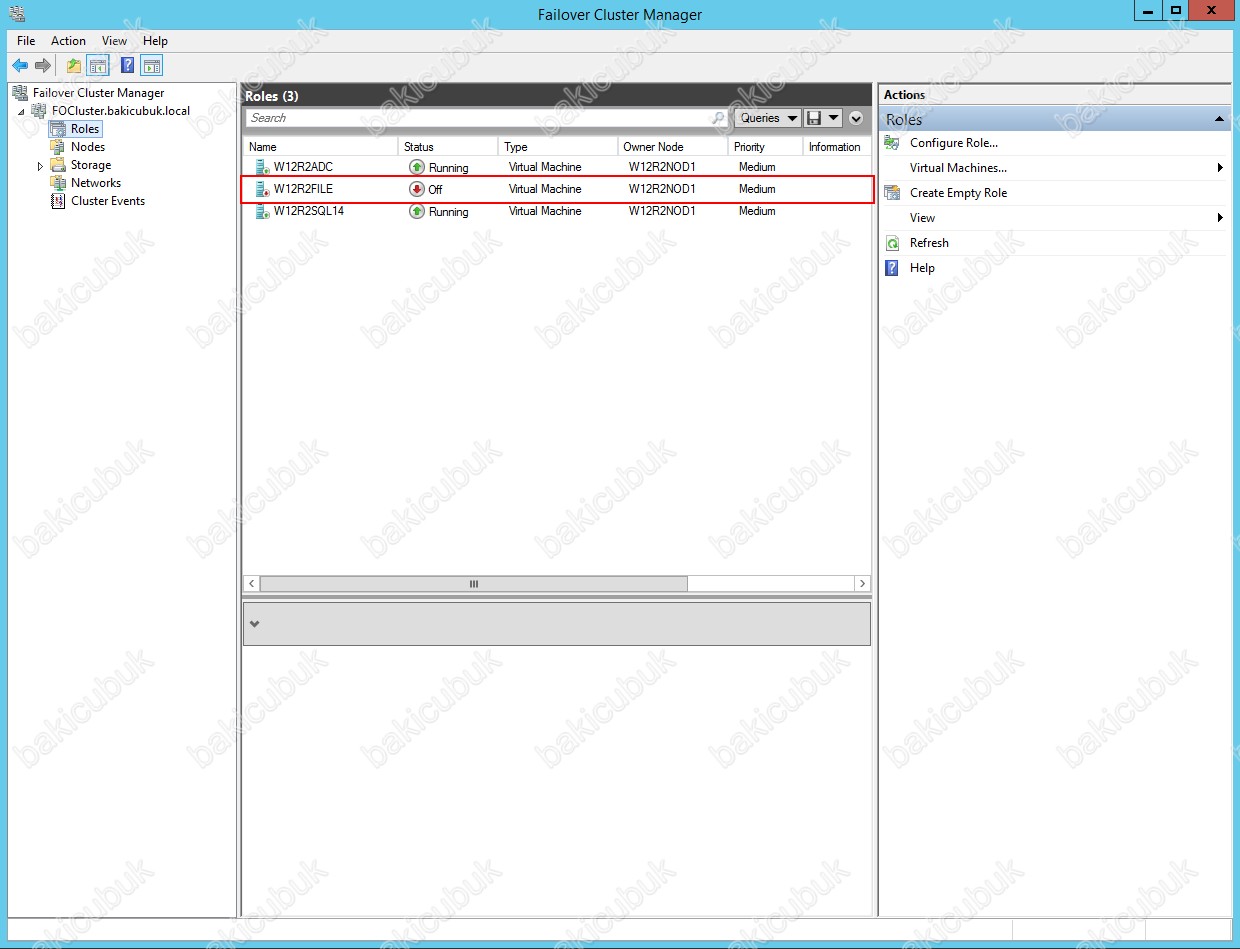Open the File menu
1240x949 pixels.
point(26,41)
